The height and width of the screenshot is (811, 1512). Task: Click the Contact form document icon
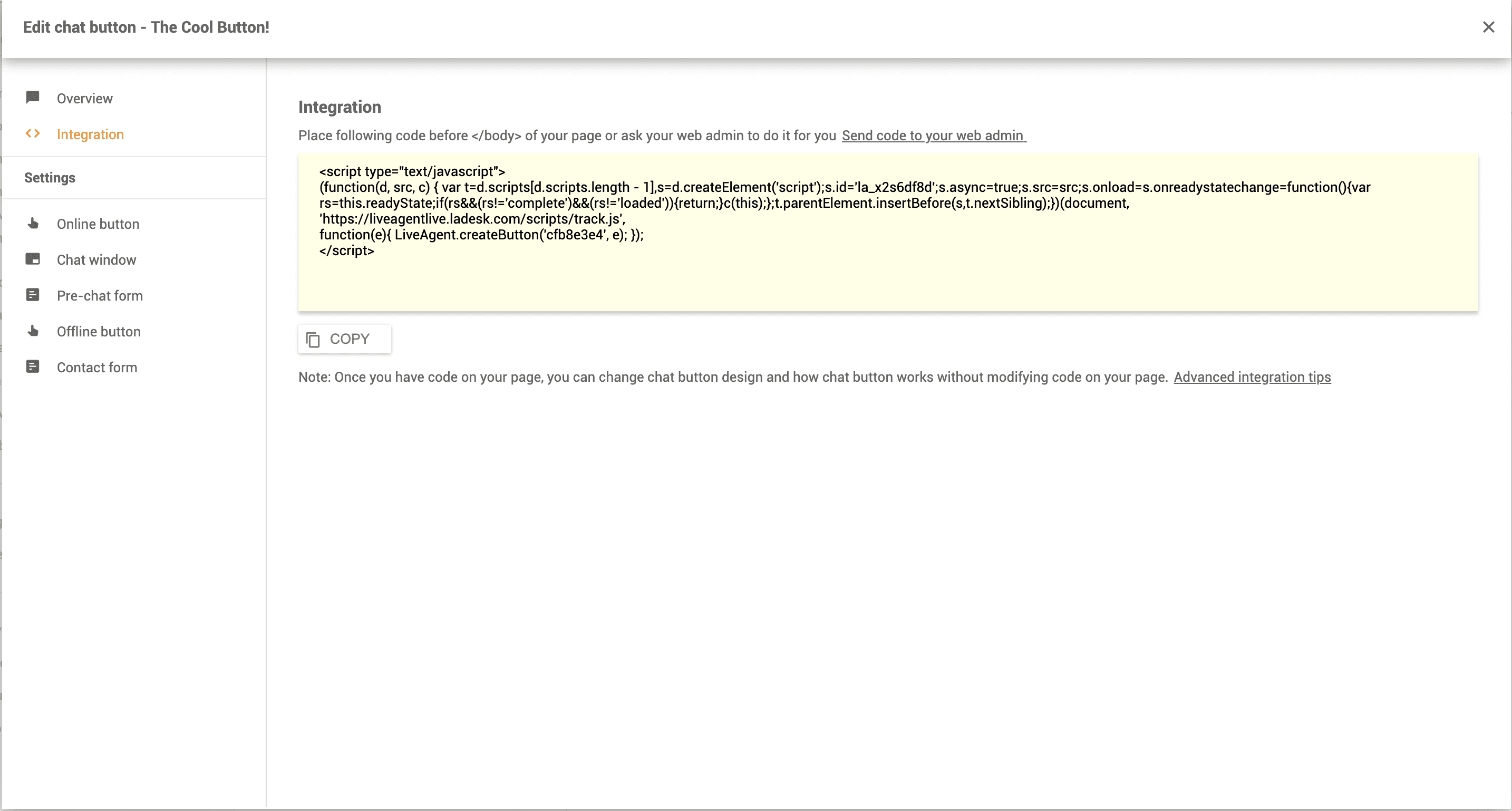pos(33,366)
